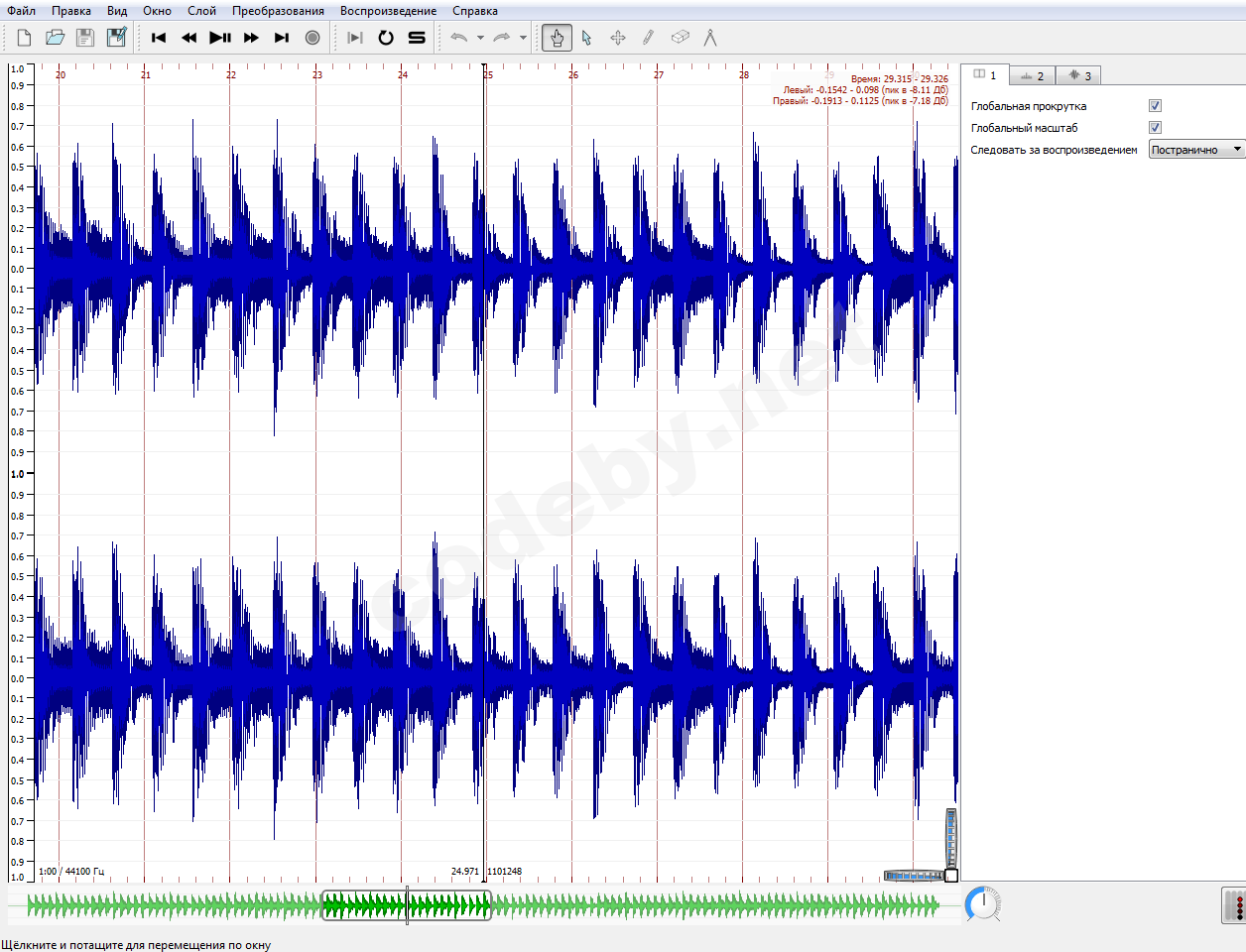
Task: Click the Record button in toolbar
Action: click(312, 38)
